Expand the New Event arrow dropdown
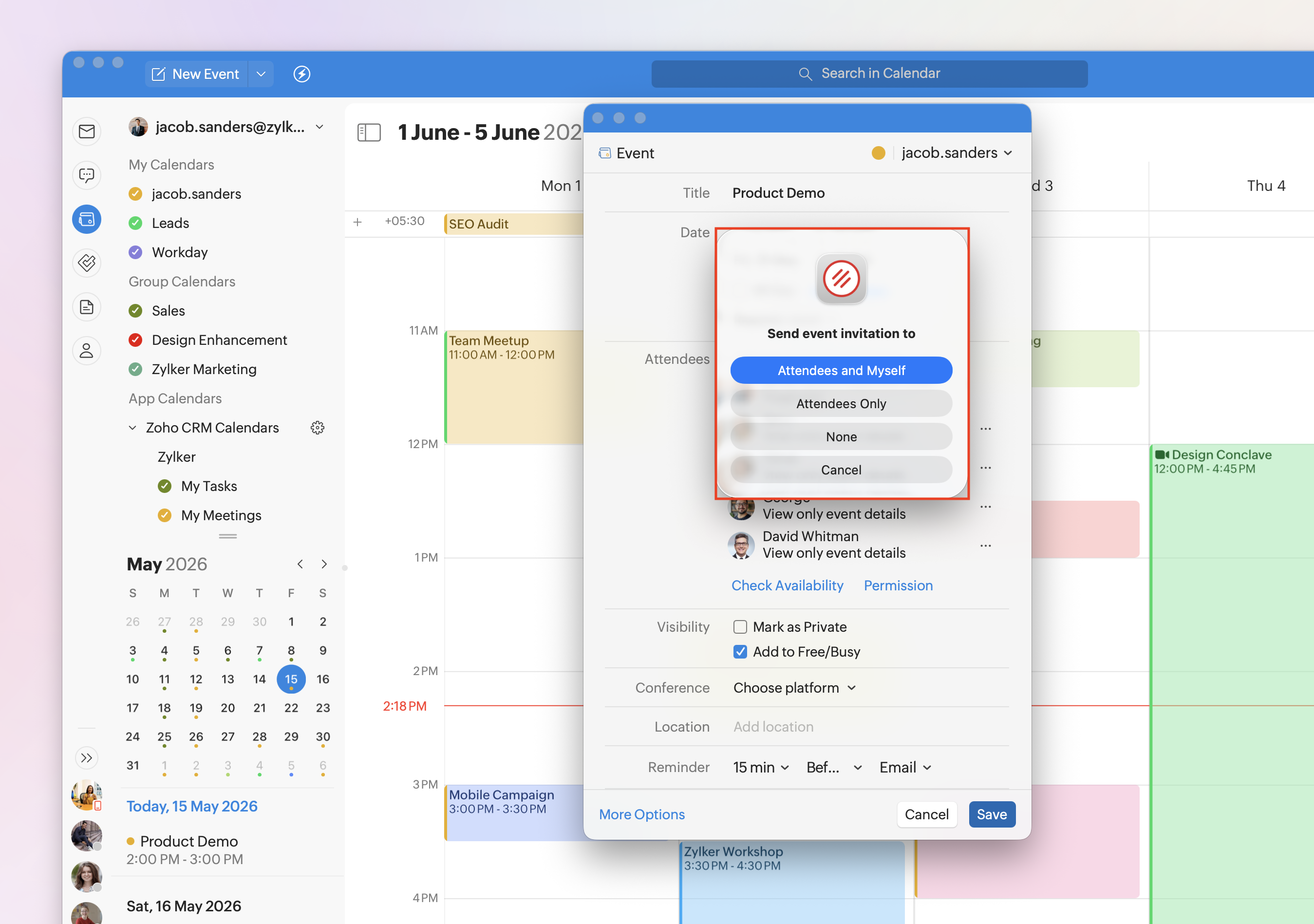This screenshot has height=924, width=1314. [261, 74]
